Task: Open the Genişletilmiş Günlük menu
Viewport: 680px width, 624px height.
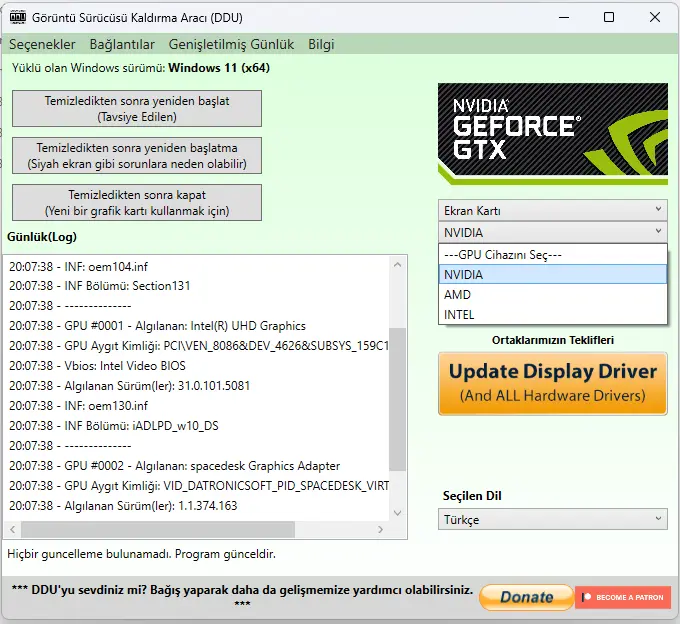Action: 231,44
